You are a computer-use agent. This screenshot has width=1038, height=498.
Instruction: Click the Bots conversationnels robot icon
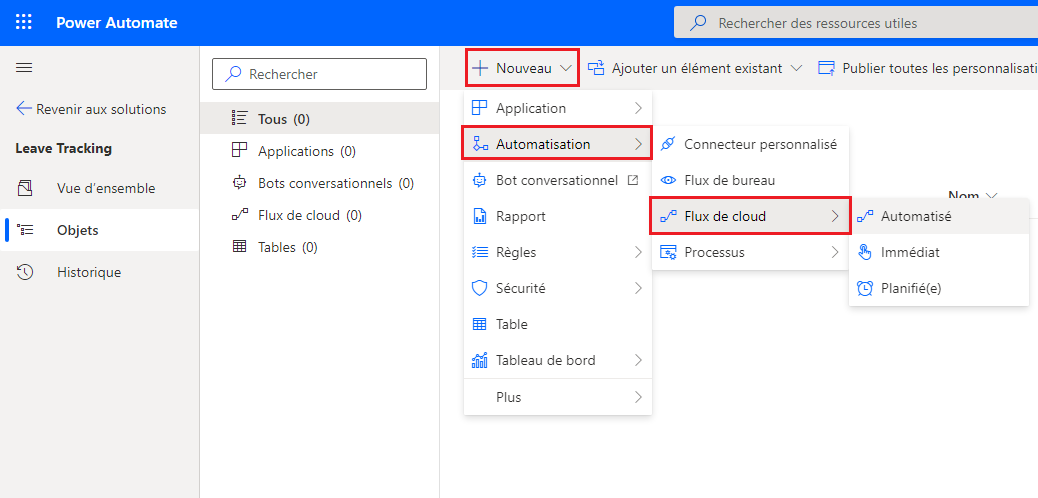click(238, 183)
